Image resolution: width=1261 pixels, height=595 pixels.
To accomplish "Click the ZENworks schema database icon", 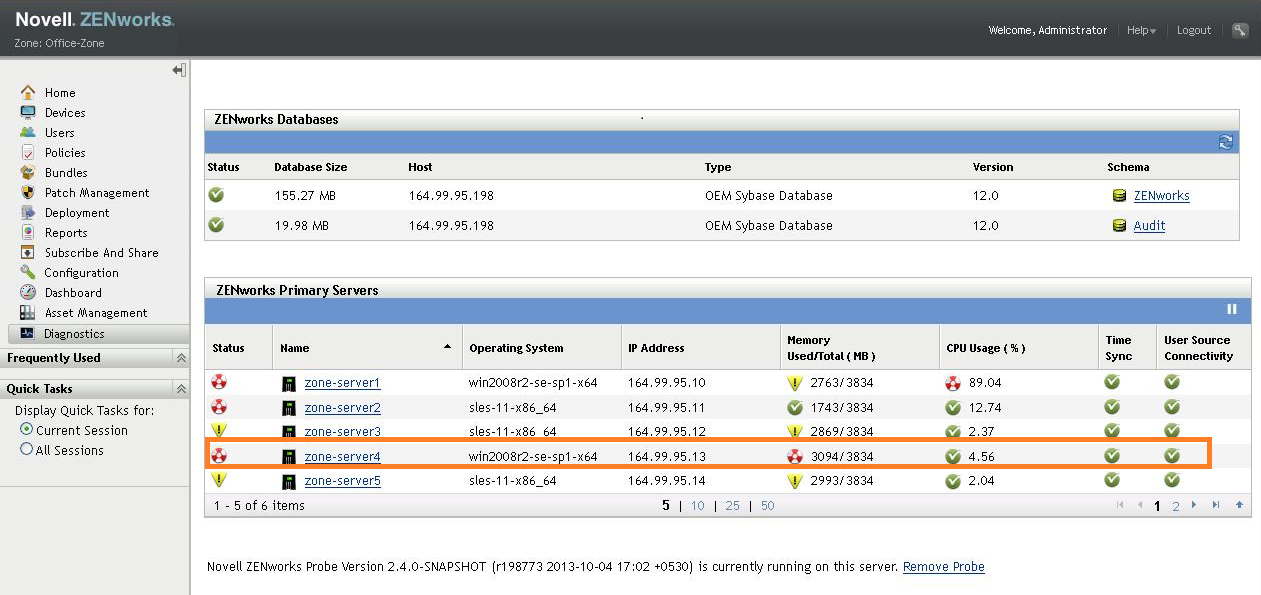I will click(1119, 196).
